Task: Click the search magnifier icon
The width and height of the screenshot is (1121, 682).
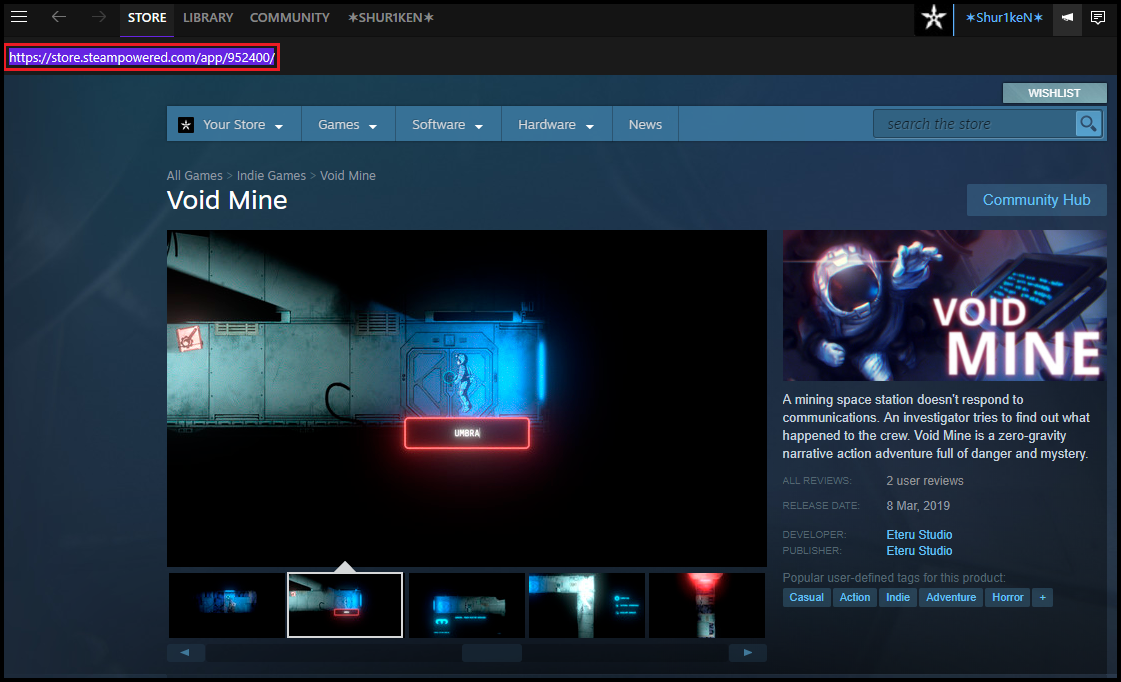Action: coord(1088,124)
